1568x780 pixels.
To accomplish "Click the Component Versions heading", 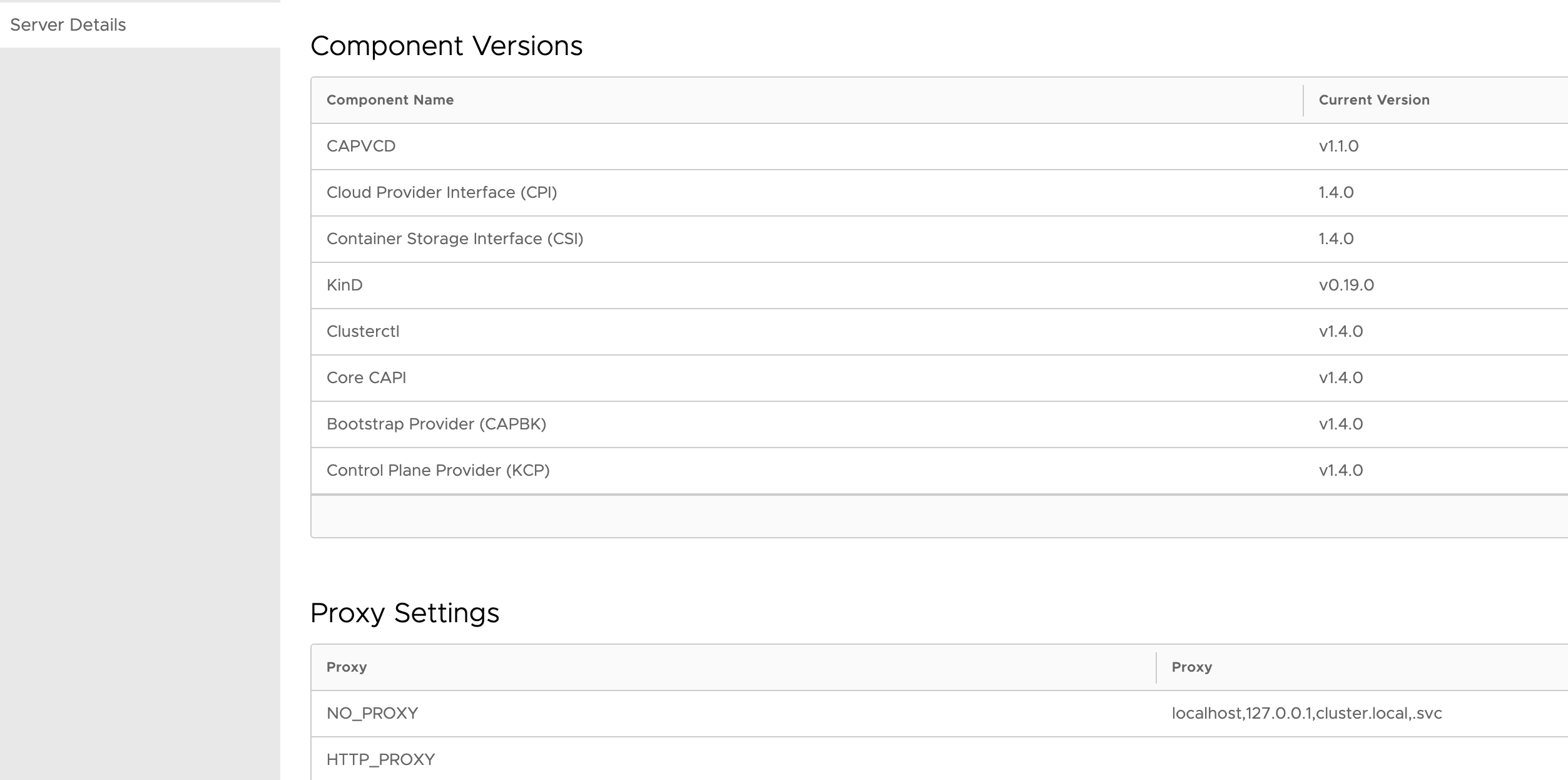I will click(446, 46).
